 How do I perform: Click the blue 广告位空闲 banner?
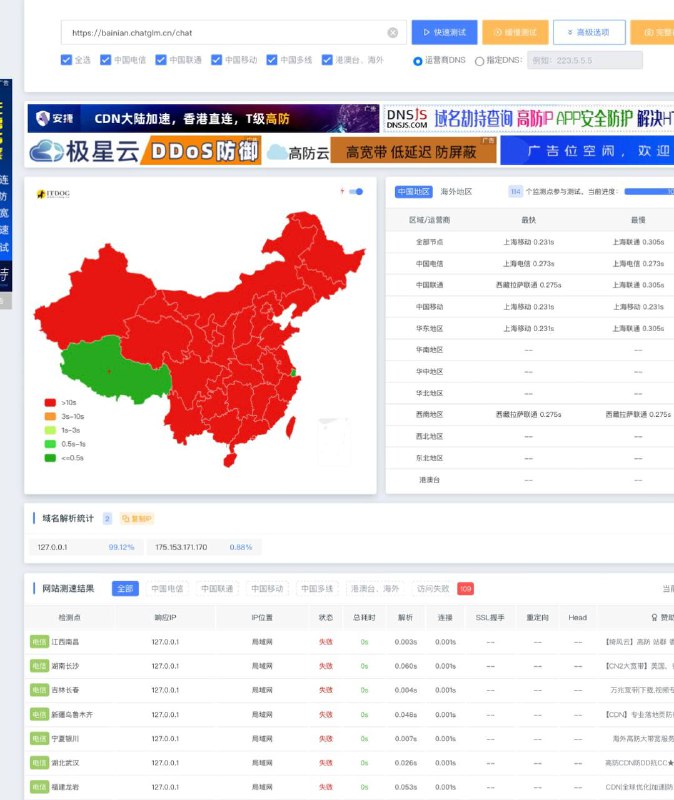coord(587,151)
